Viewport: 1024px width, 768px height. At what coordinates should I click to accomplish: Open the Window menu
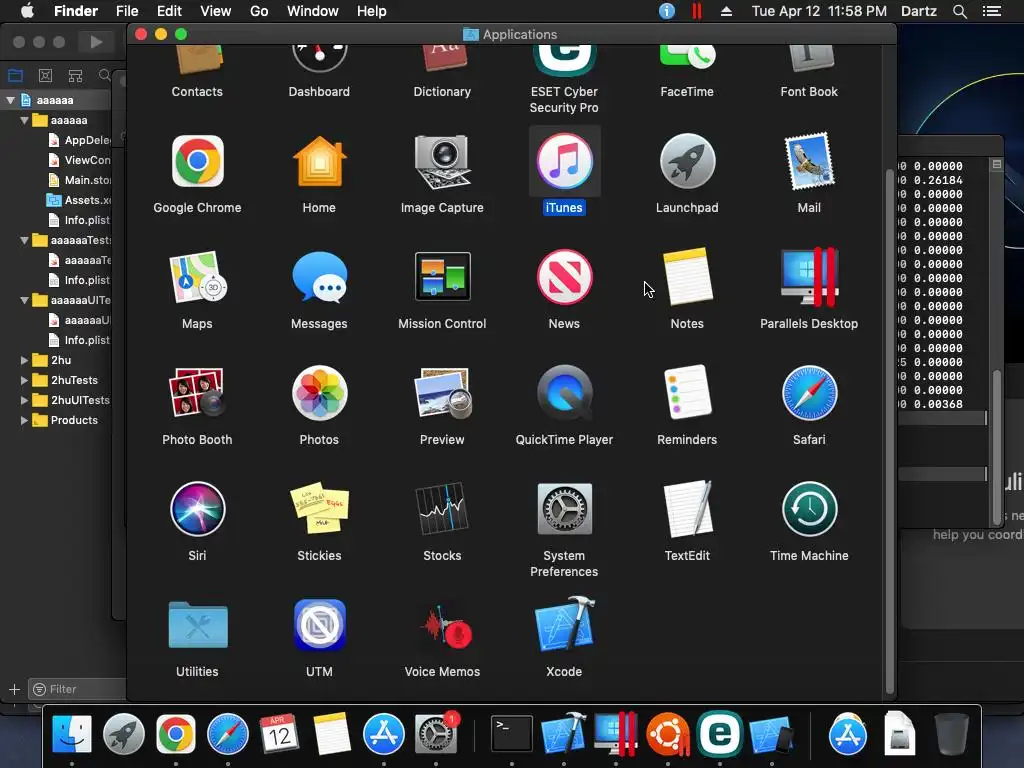click(x=313, y=11)
